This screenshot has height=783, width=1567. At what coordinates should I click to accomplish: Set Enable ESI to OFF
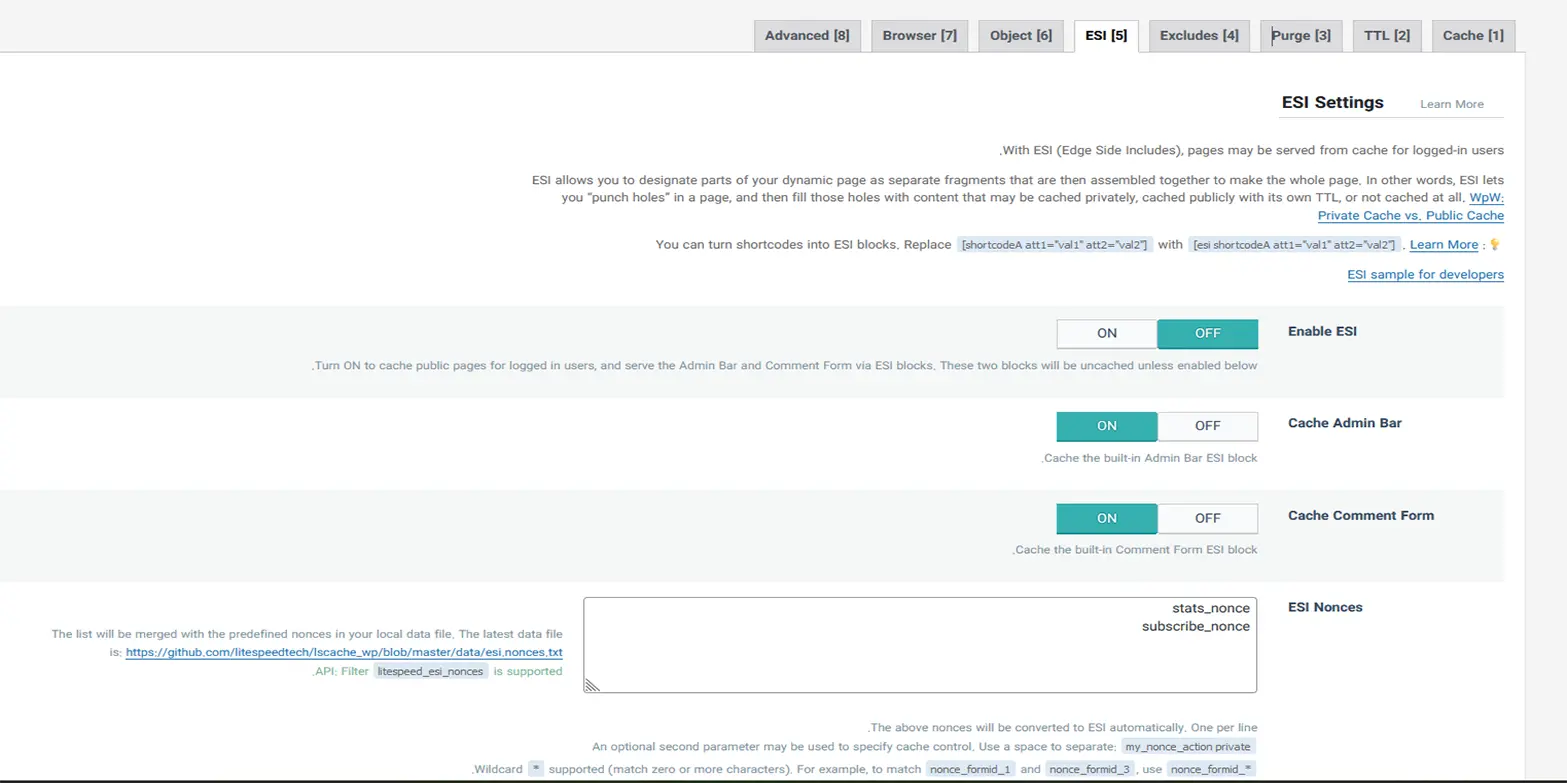click(1208, 333)
